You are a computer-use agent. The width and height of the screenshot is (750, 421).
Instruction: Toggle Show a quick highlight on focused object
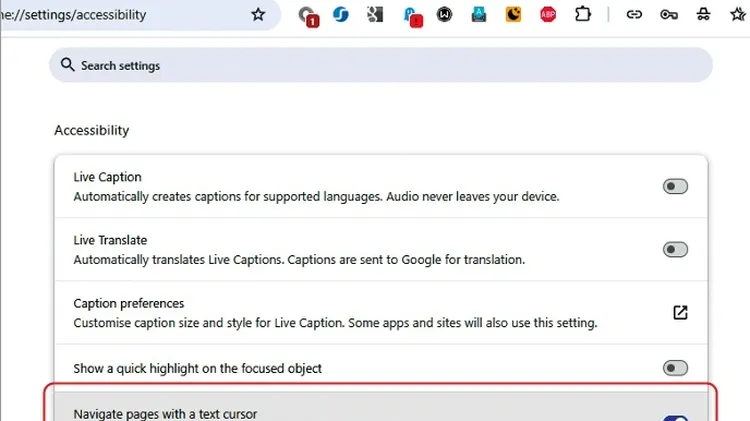point(675,368)
